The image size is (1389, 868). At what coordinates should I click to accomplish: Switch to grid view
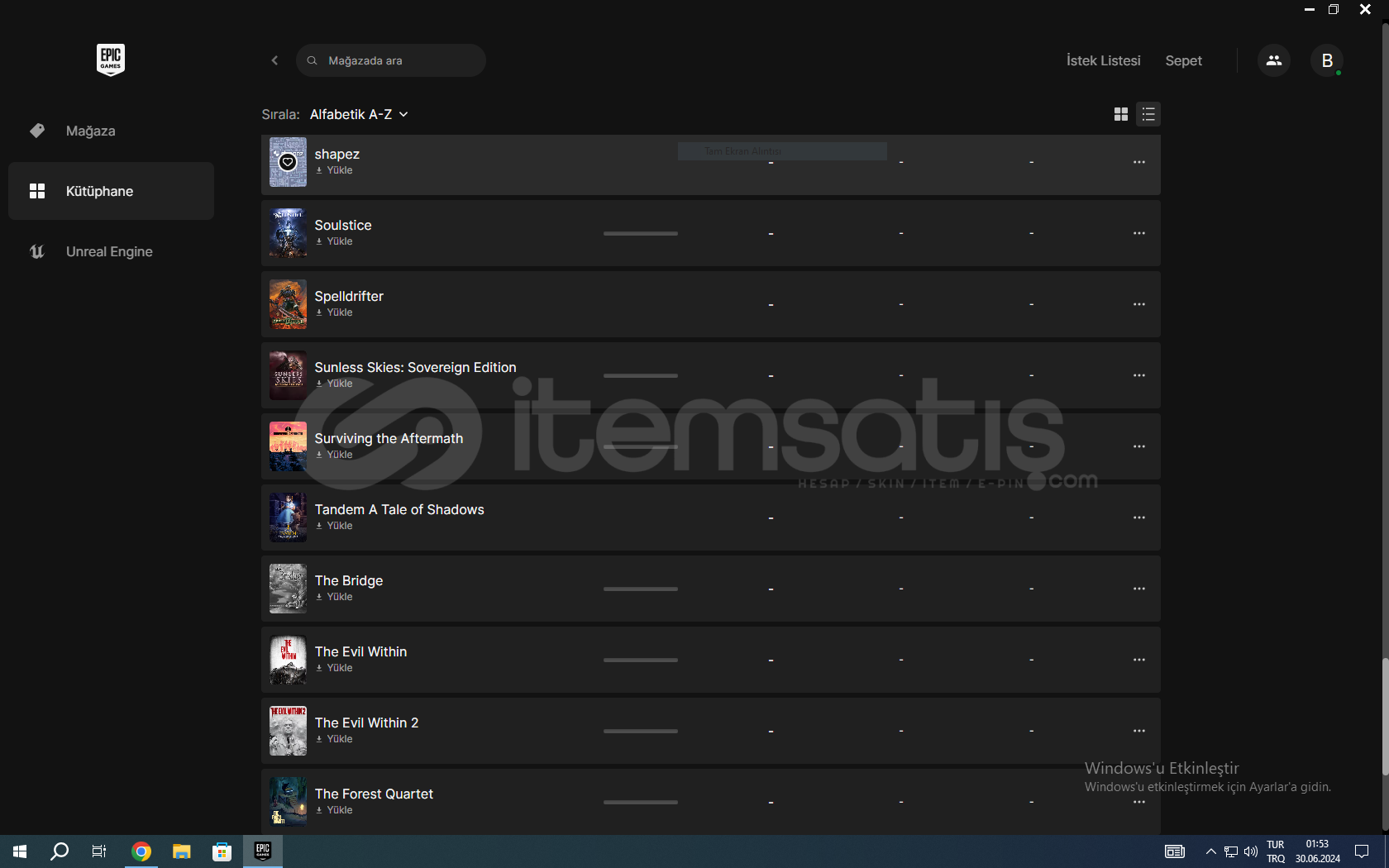1121,114
